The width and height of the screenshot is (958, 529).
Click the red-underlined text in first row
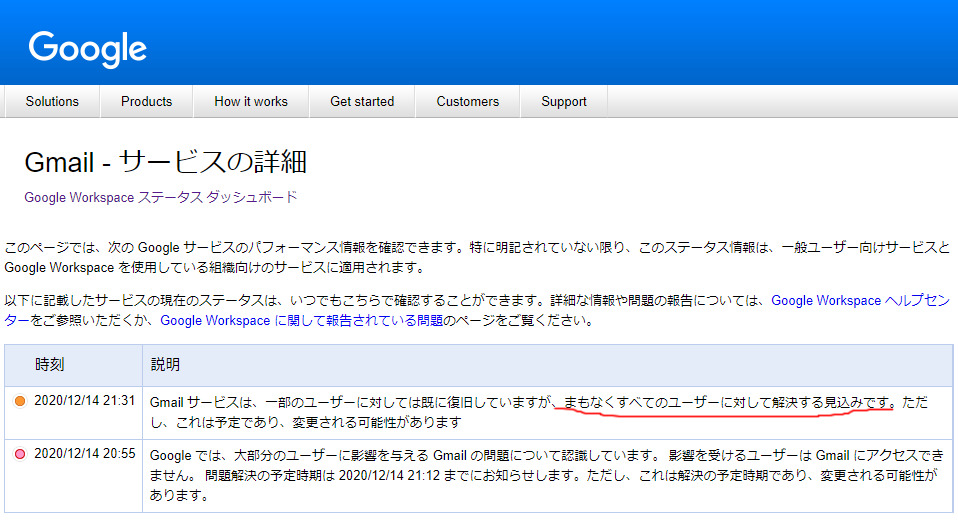pos(725,402)
